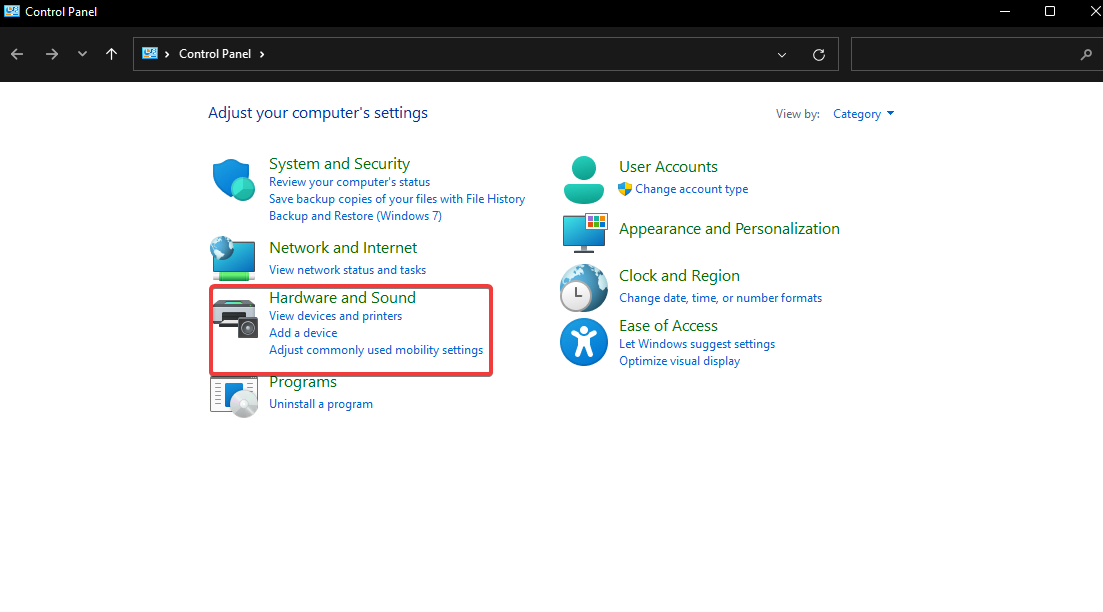Click Change account type link
Image resolution: width=1103 pixels, height=612 pixels.
coord(691,189)
